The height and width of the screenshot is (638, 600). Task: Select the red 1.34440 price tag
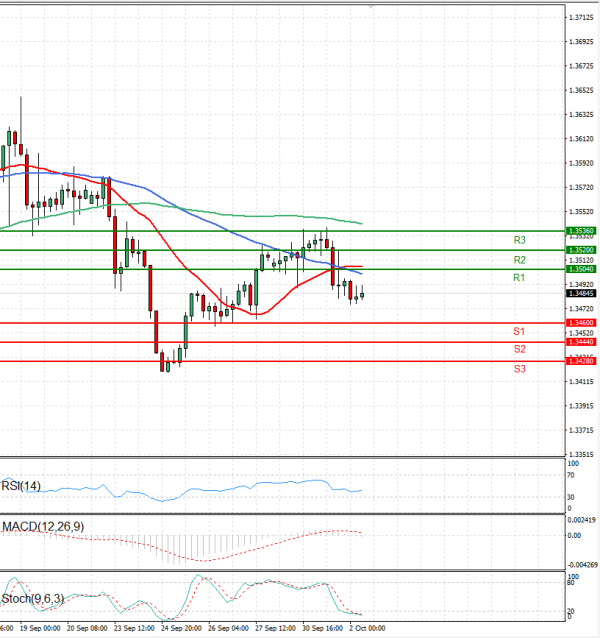pyautogui.click(x=581, y=342)
